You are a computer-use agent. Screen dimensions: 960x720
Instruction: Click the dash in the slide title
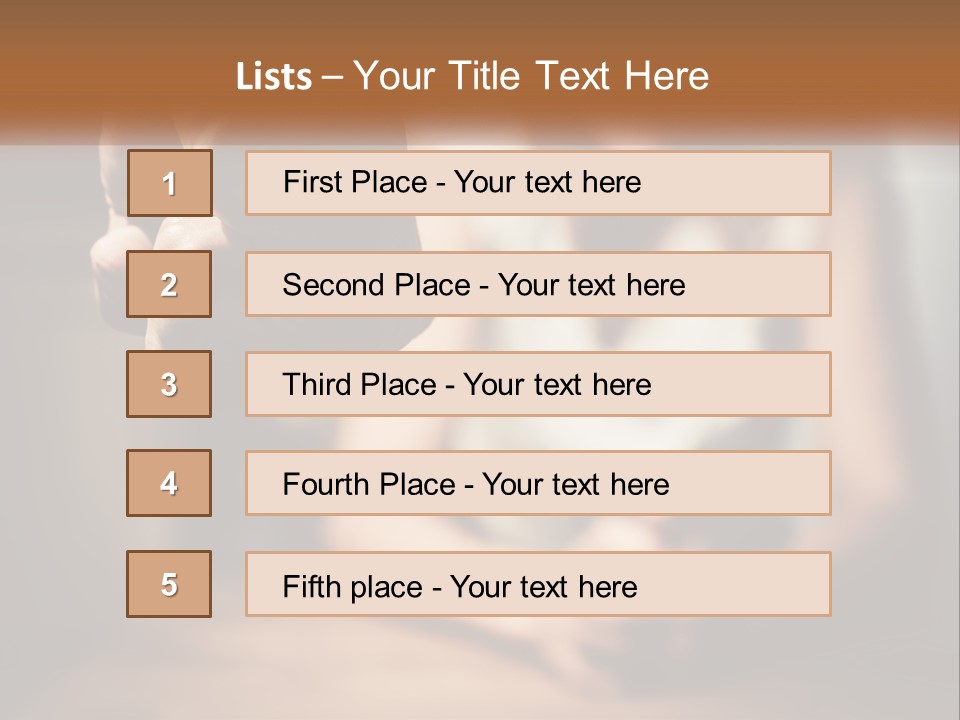[331, 77]
